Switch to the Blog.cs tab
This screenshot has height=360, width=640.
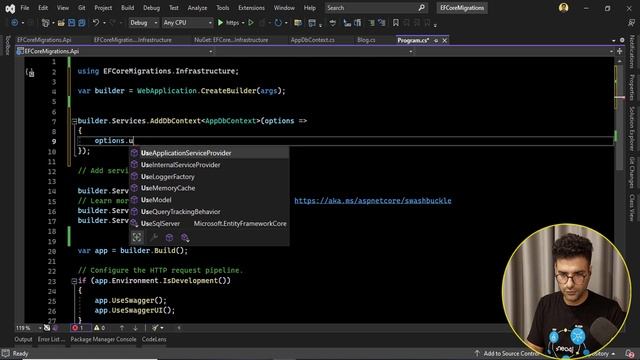[366, 40]
